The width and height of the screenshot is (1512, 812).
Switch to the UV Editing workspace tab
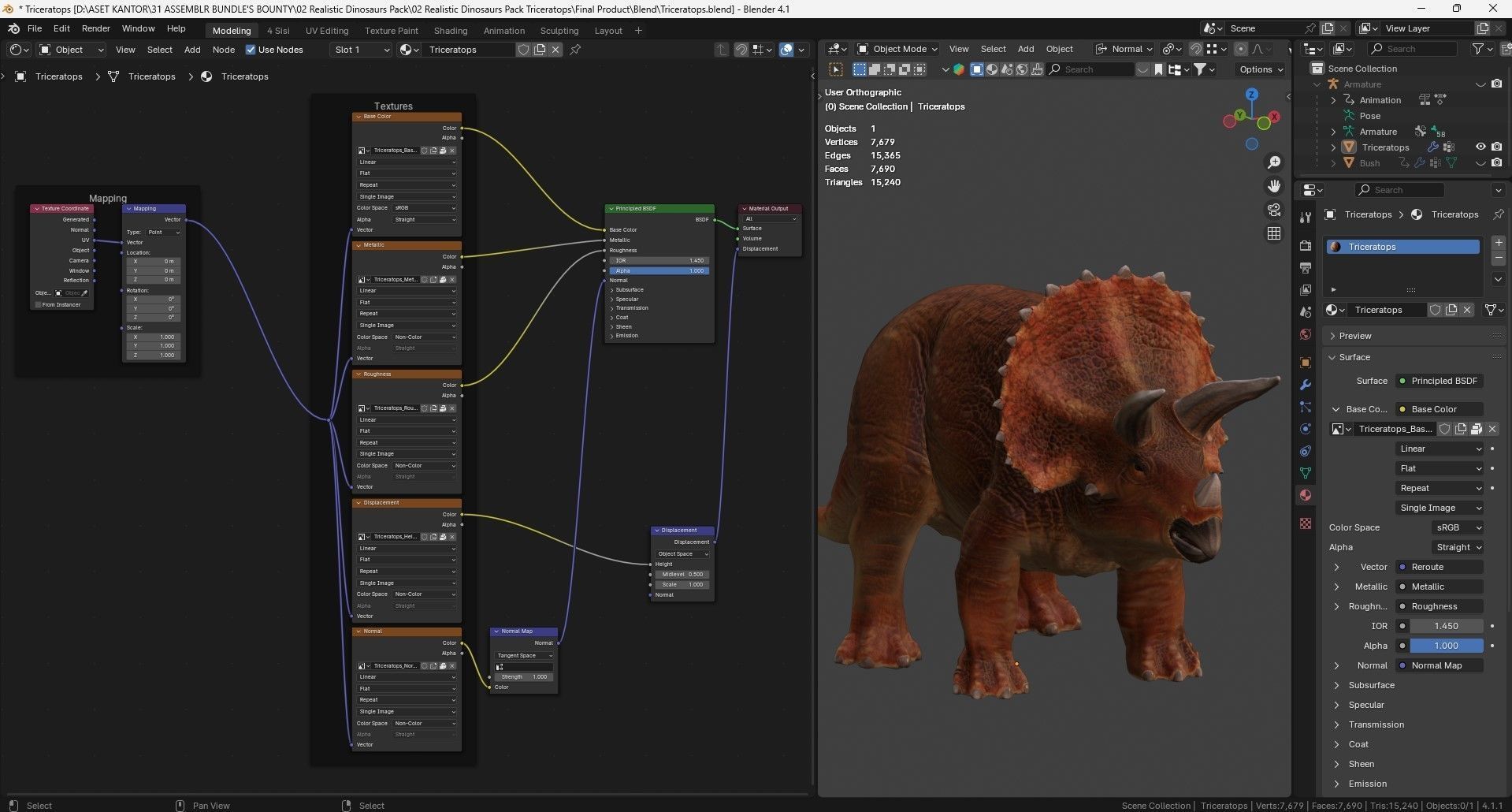click(327, 31)
